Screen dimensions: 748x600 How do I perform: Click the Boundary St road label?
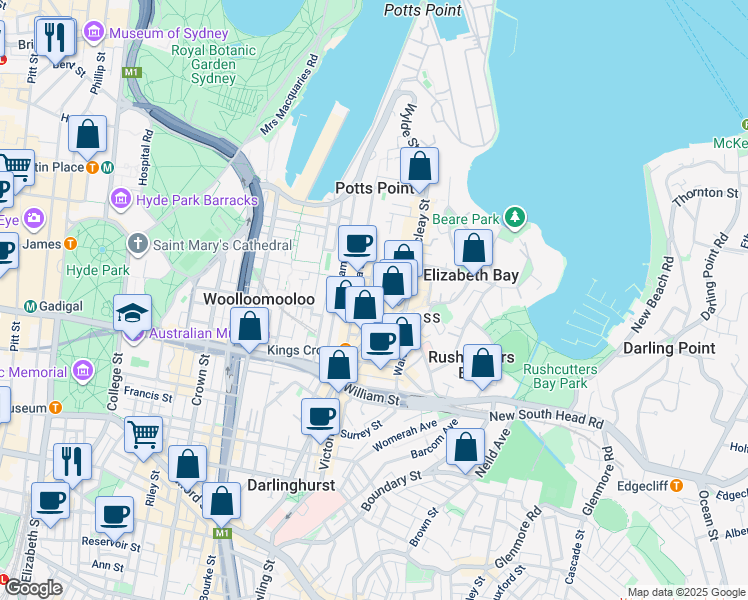click(392, 490)
